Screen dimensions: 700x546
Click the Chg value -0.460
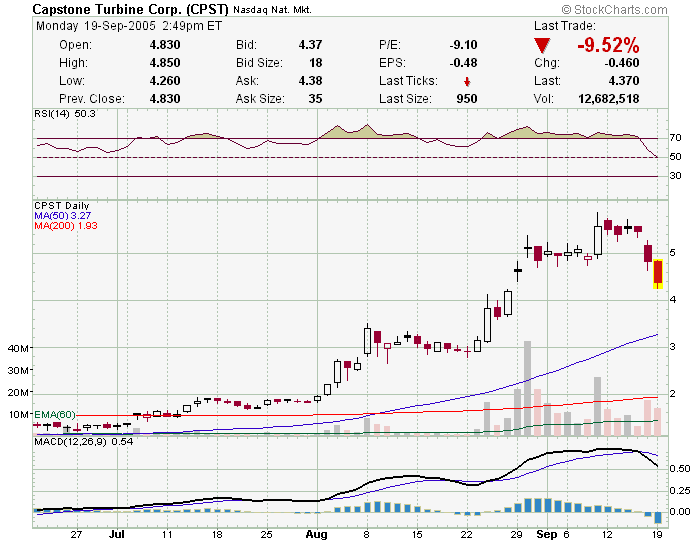621,63
